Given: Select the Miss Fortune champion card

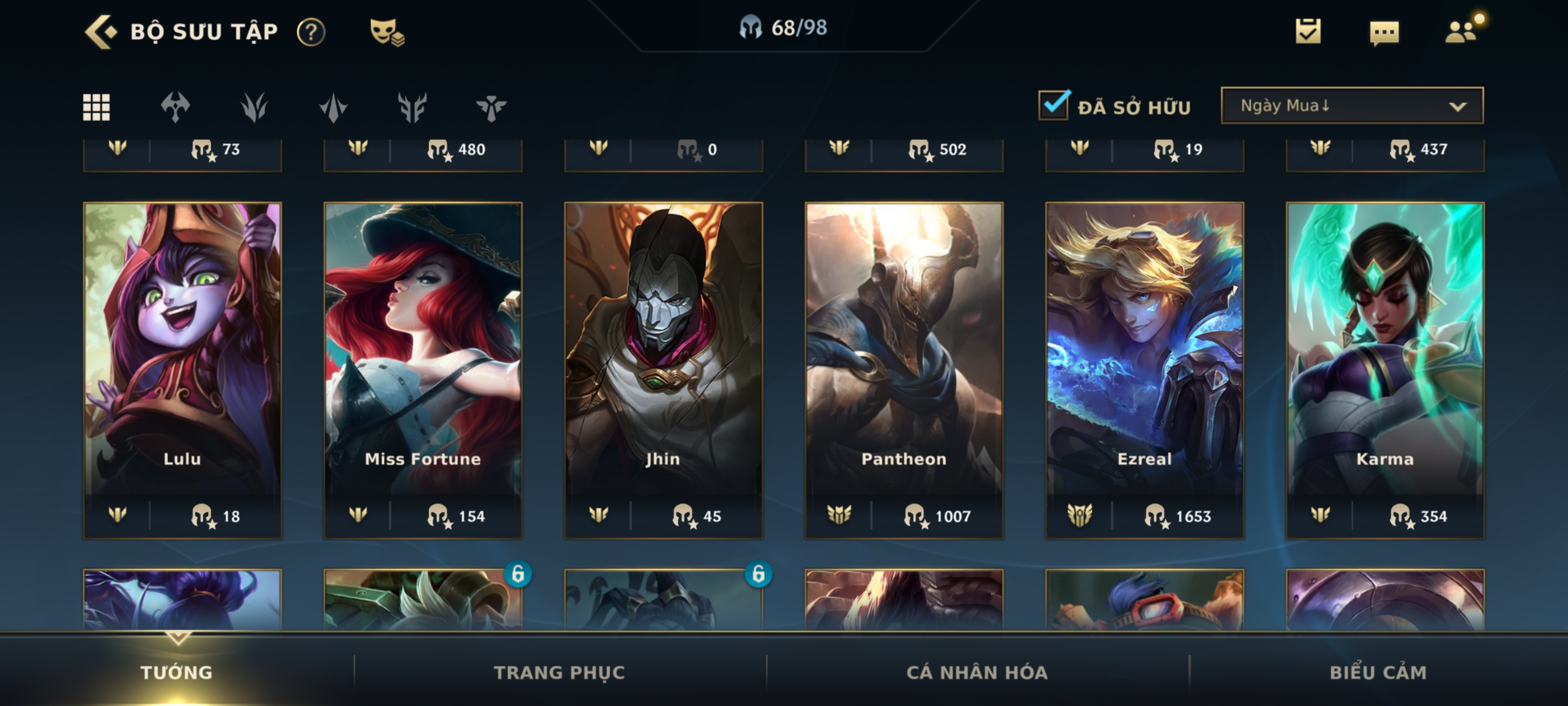Looking at the screenshot, I should coord(423,370).
